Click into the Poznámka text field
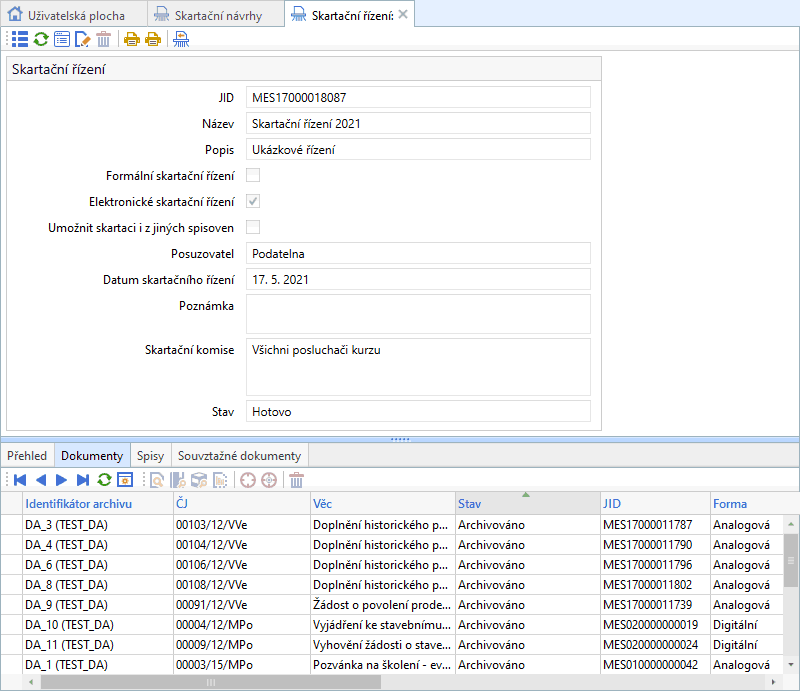 tap(418, 313)
